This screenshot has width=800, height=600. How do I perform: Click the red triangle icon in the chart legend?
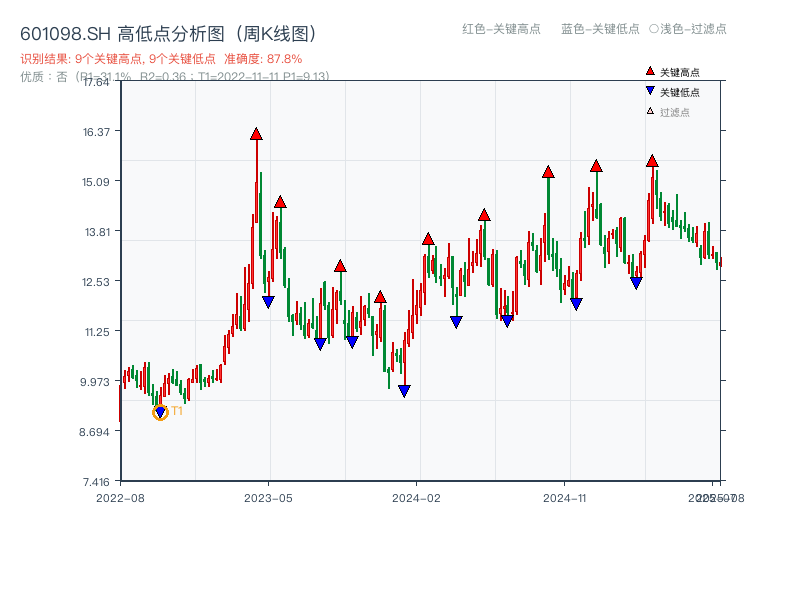650,71
